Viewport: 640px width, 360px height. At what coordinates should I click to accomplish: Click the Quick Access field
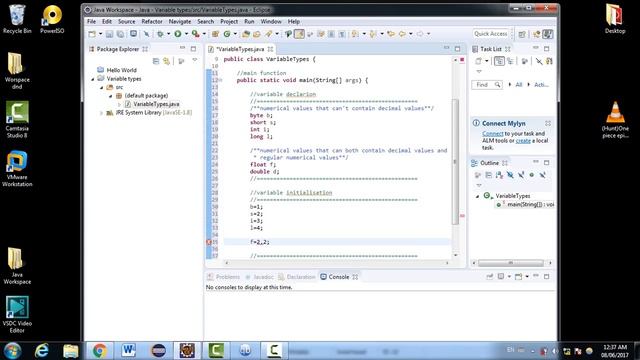coord(491,34)
